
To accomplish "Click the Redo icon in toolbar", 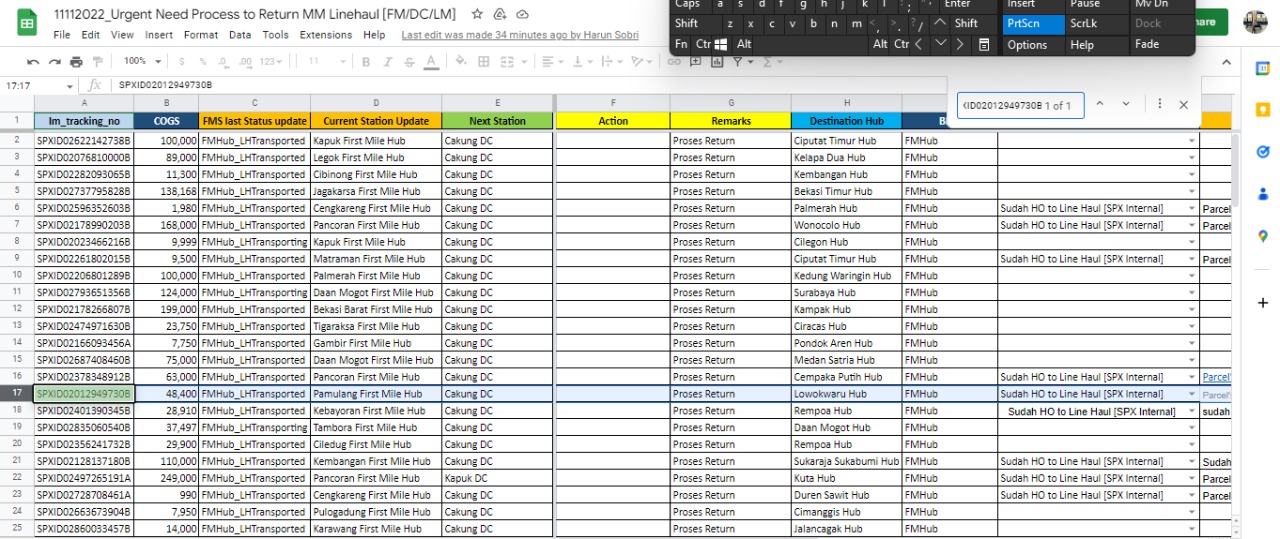I will [x=55, y=62].
